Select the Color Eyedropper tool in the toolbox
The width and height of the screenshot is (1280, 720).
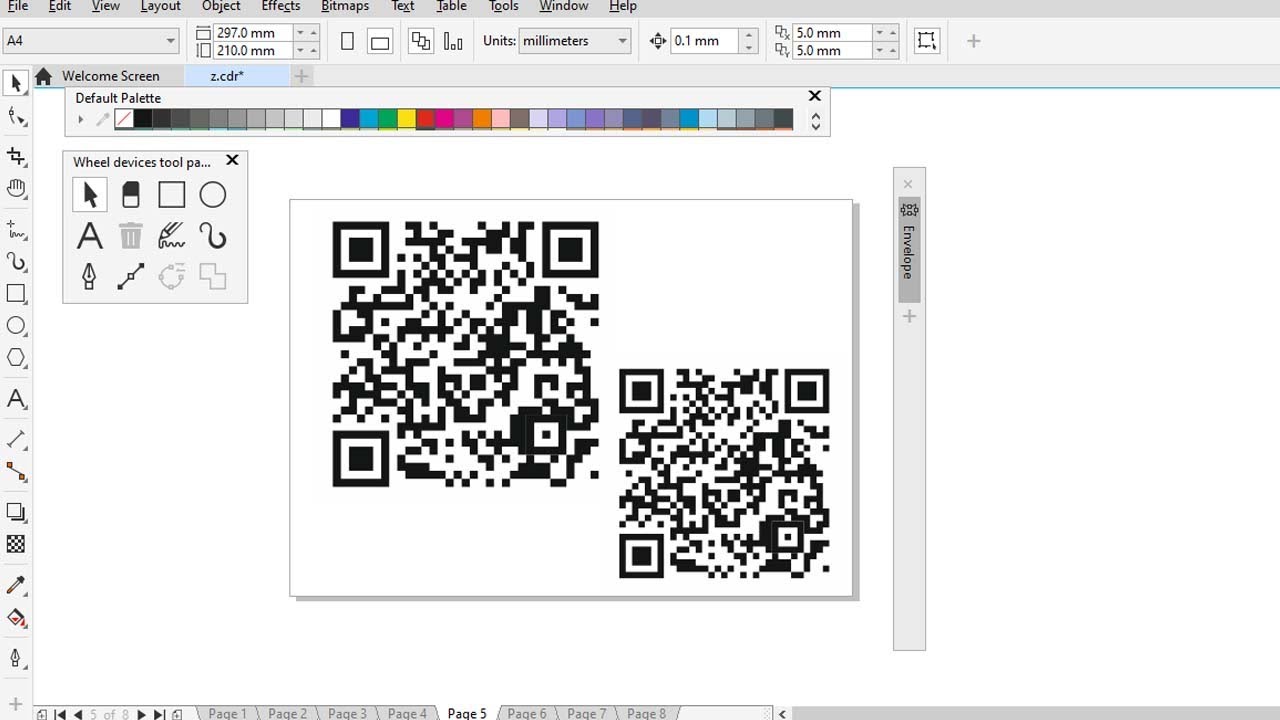16,585
